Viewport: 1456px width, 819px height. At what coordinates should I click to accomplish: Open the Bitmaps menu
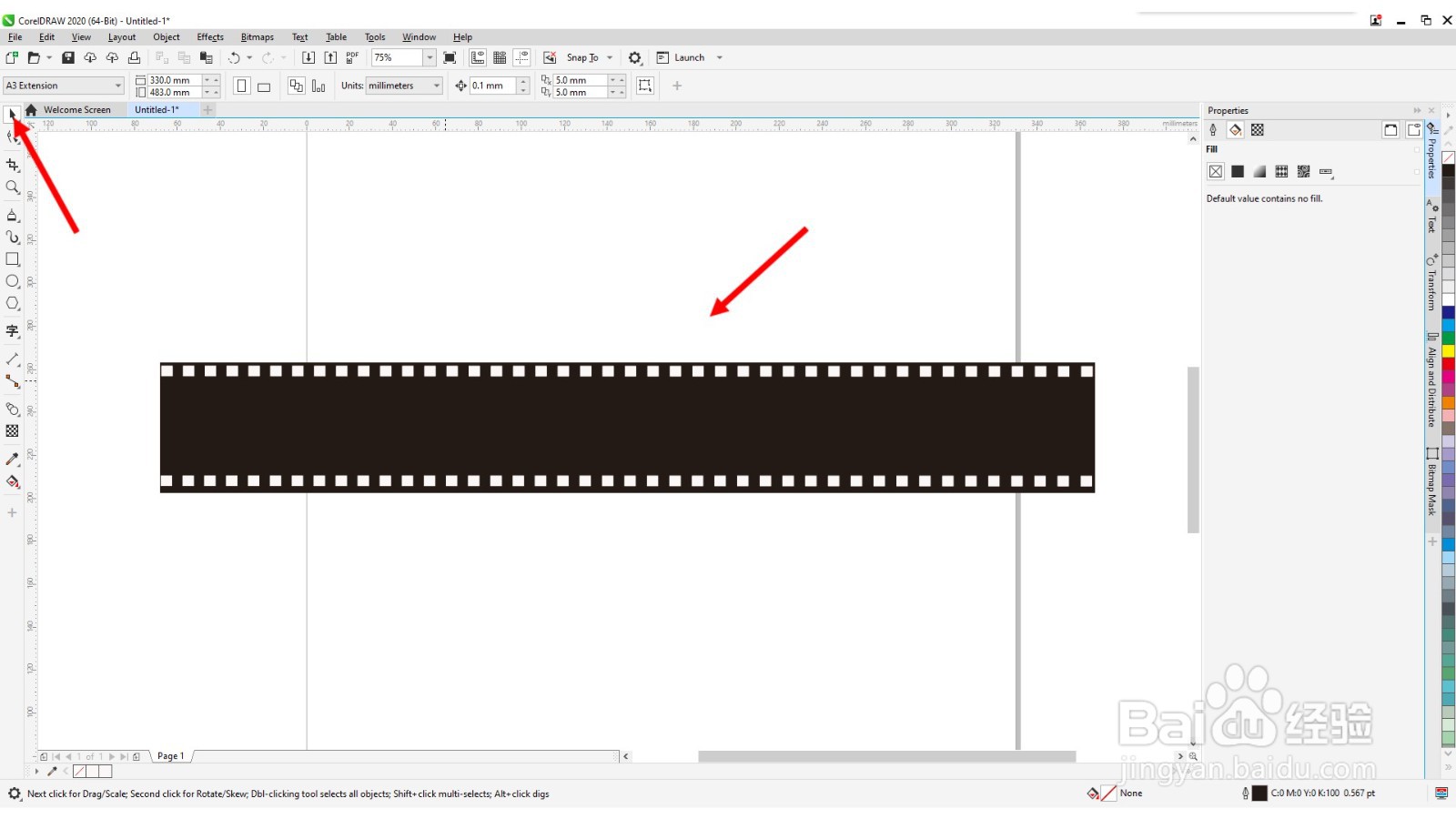click(258, 37)
